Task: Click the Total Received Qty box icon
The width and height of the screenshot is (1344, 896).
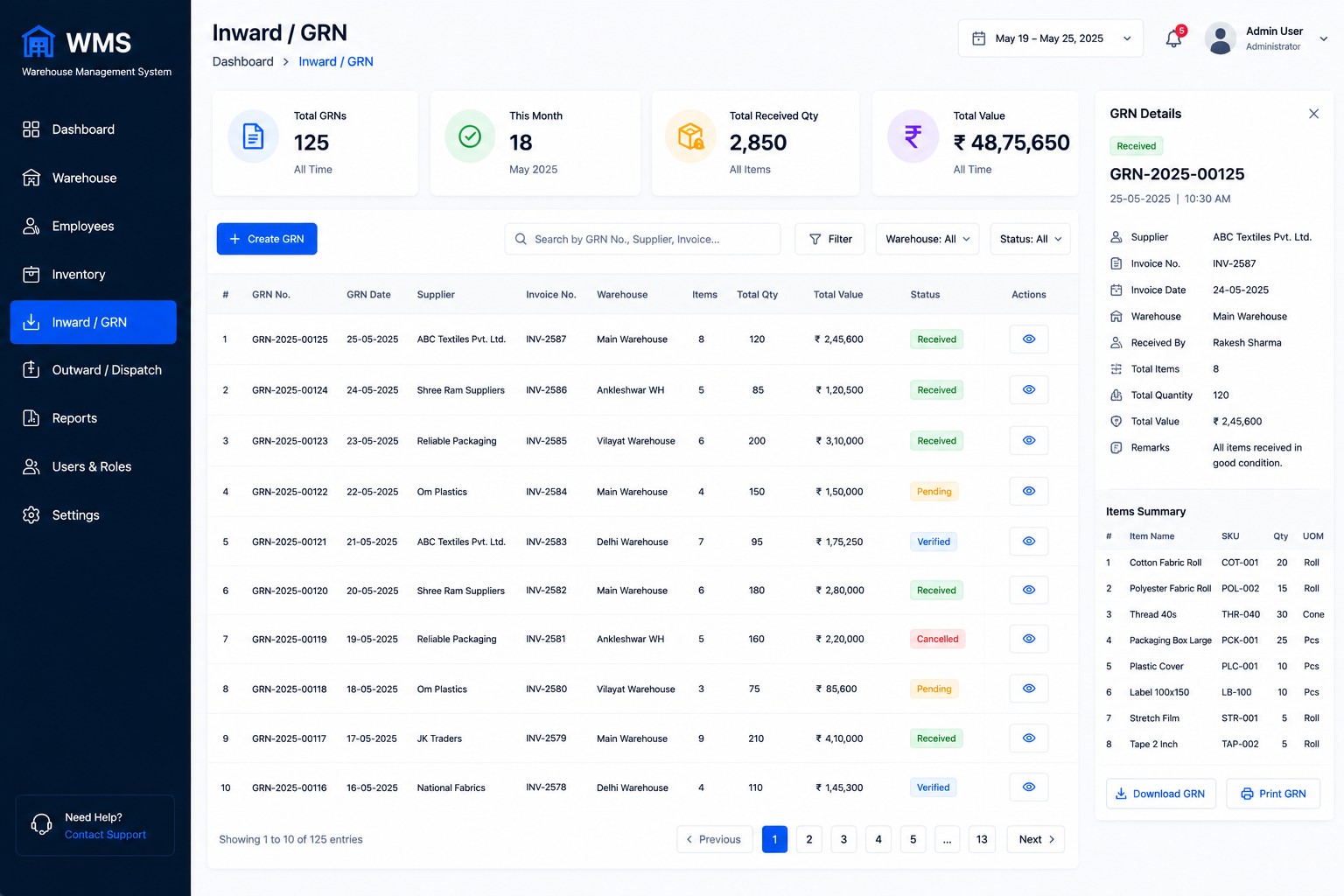Action: click(x=690, y=136)
